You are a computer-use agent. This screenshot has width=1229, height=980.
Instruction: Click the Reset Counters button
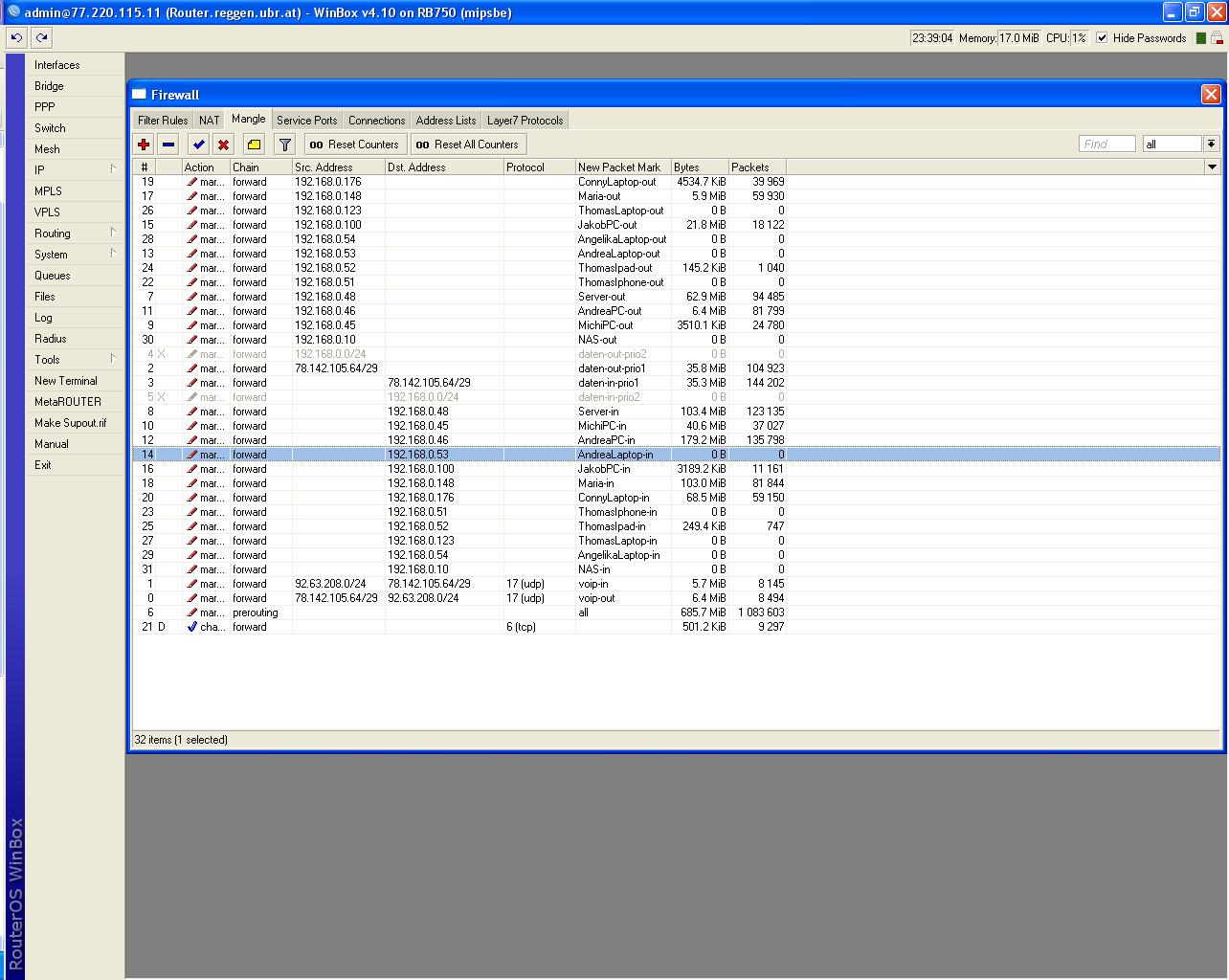pos(355,145)
